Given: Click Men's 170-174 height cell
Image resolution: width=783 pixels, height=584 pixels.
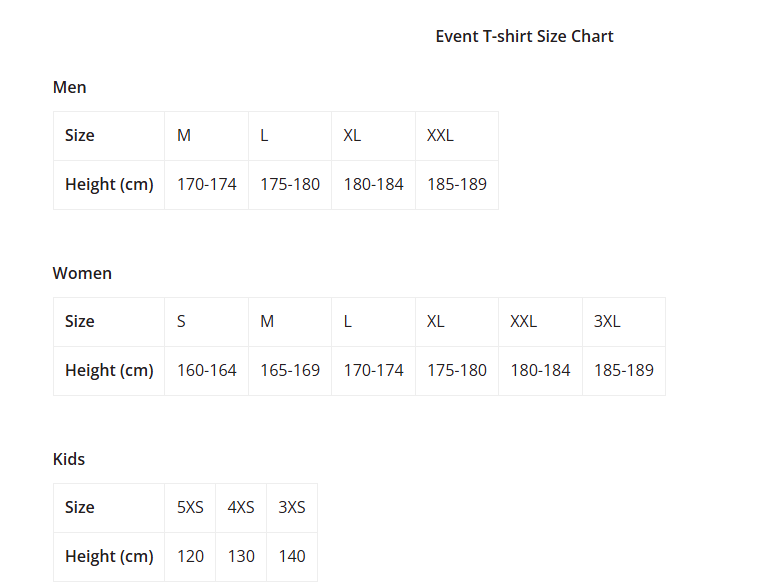Looking at the screenshot, I should point(206,184).
